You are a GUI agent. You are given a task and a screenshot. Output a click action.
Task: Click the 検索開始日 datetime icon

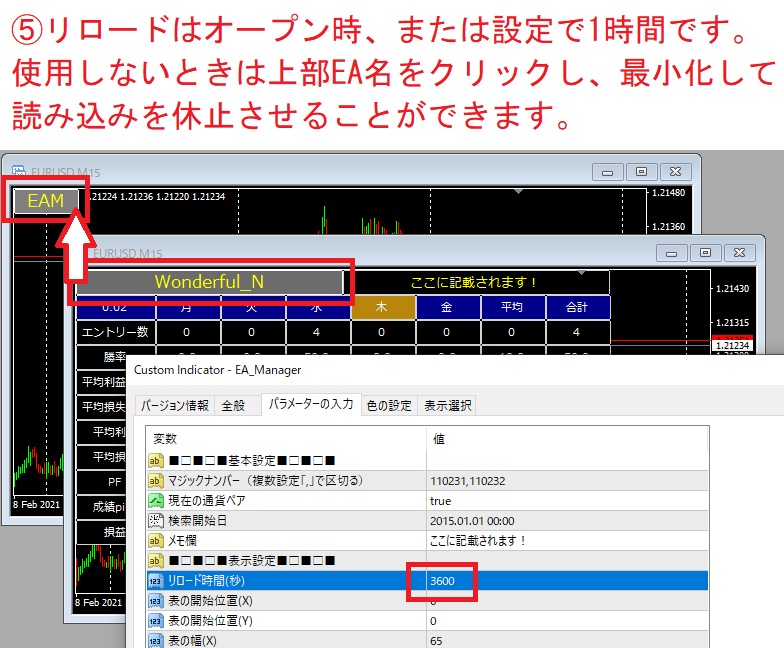(156, 520)
